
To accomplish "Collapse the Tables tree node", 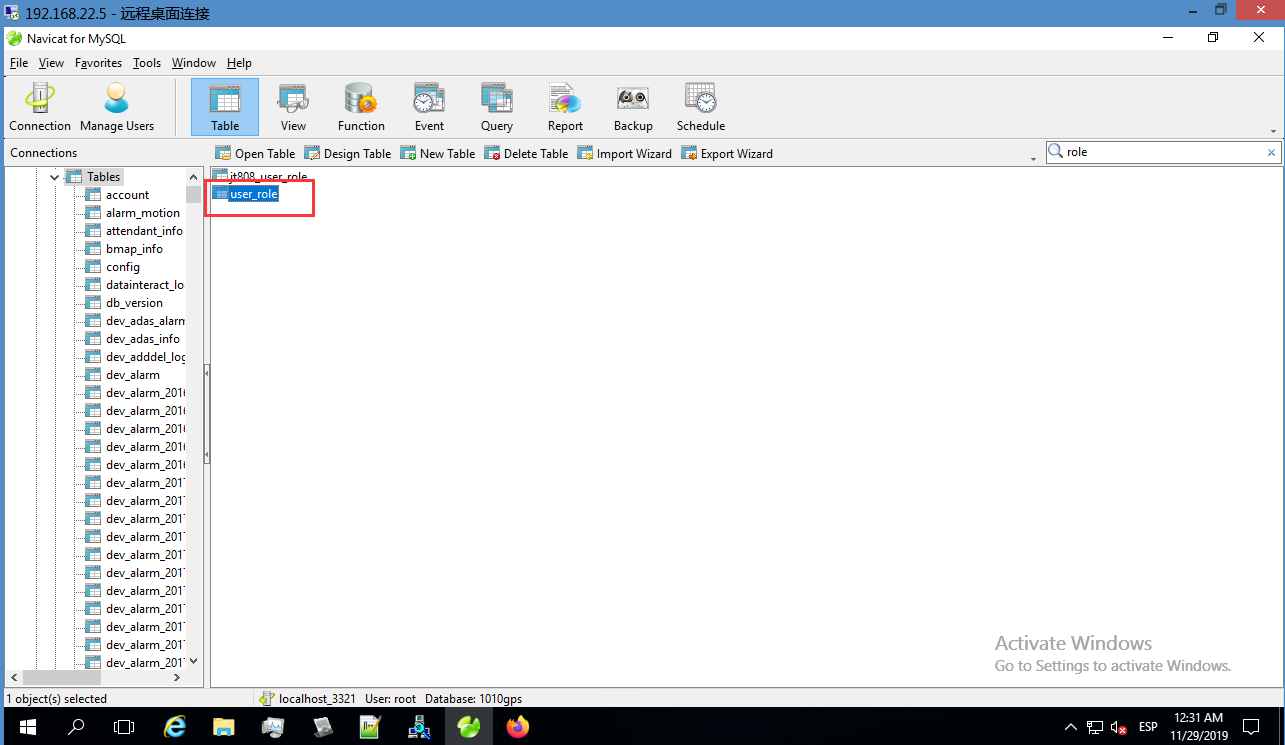I will point(55,177).
